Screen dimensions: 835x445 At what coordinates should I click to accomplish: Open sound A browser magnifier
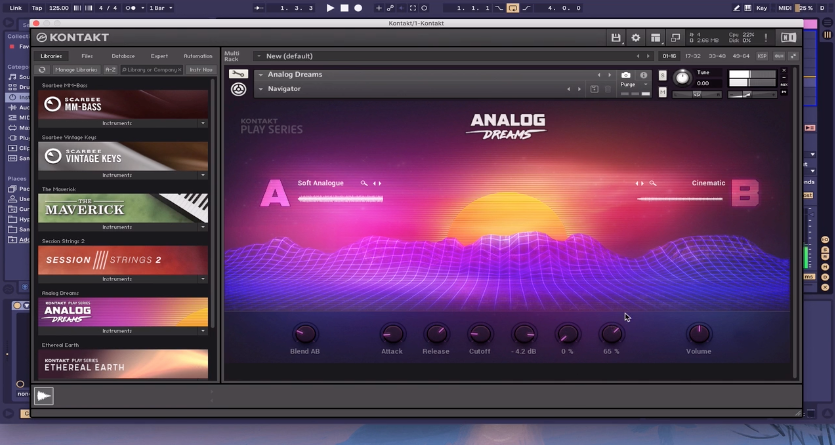pyautogui.click(x=364, y=183)
